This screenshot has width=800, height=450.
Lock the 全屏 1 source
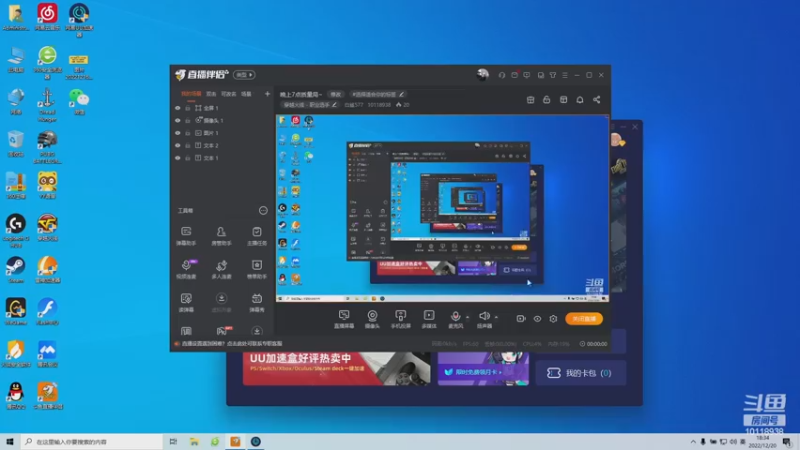[x=188, y=108]
